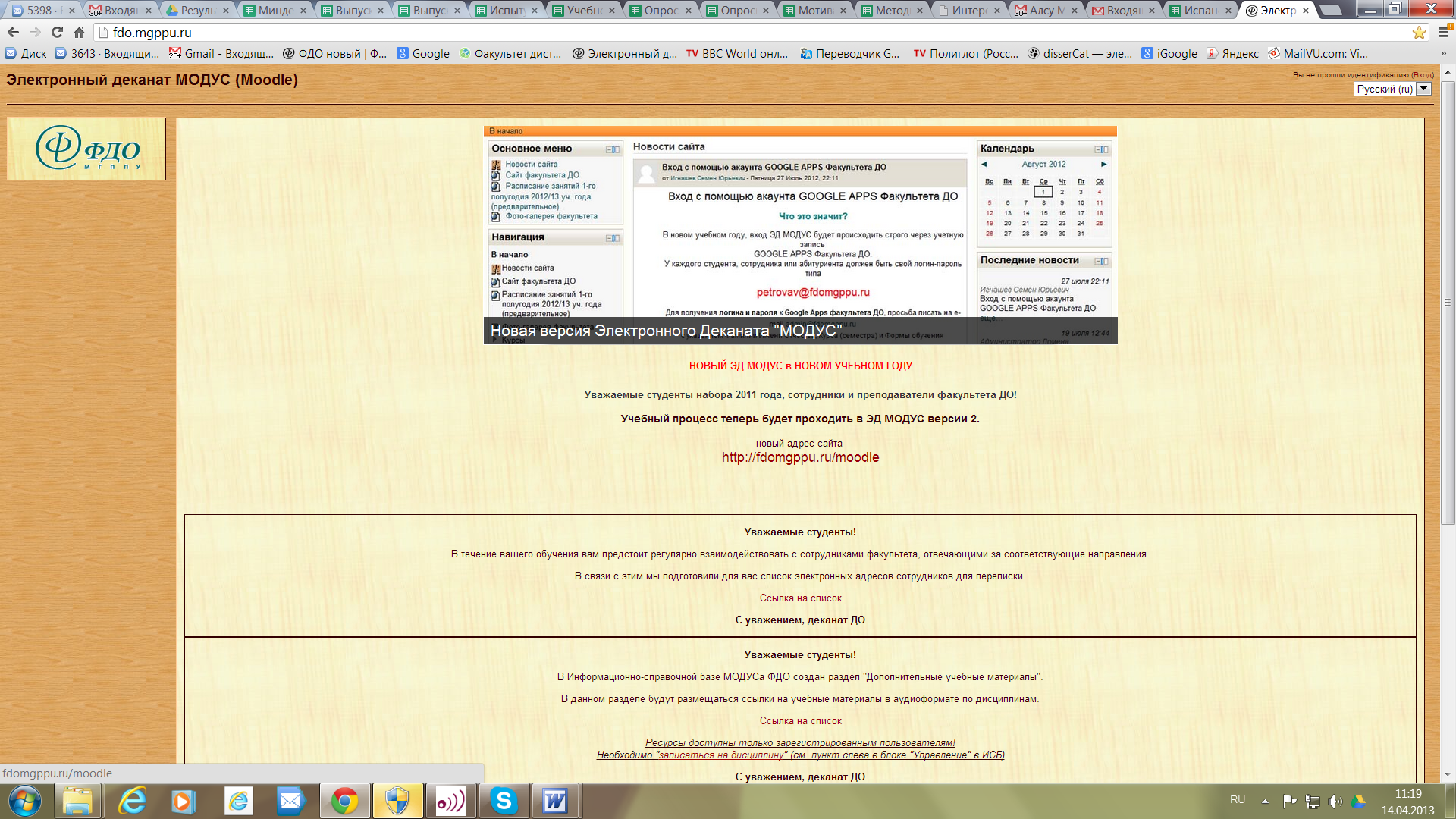Open the purple sound-wave taskbar app
The height and width of the screenshot is (819, 1456).
point(450,801)
